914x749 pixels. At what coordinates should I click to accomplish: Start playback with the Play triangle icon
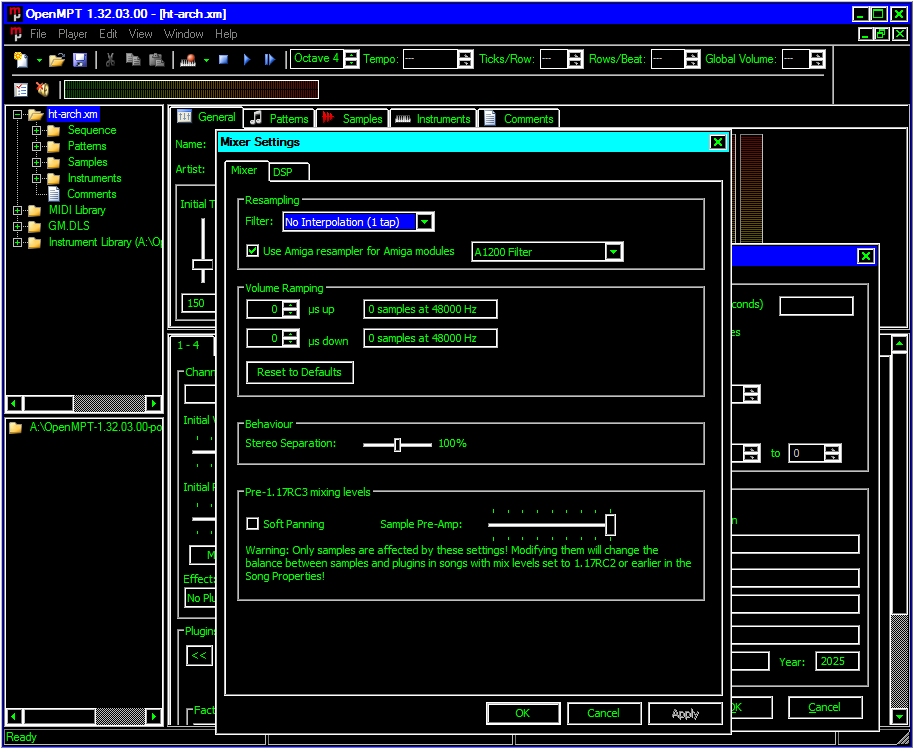pyautogui.click(x=247, y=59)
